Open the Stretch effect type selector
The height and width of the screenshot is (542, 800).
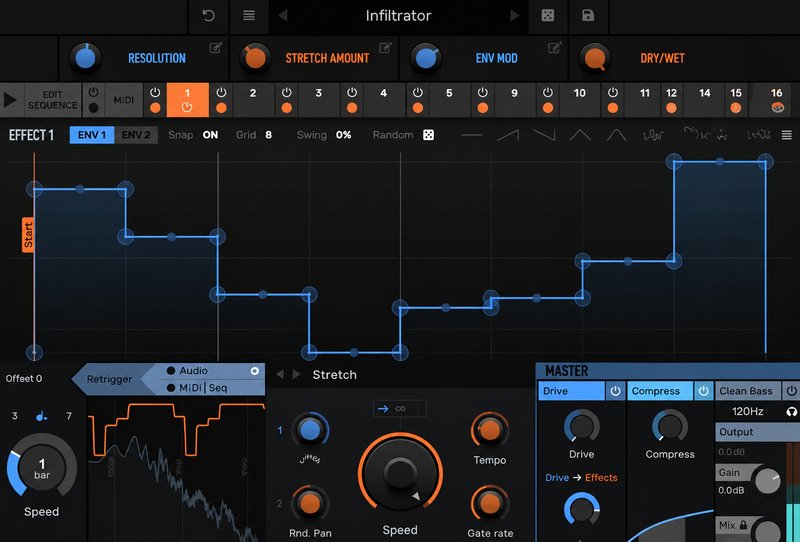(x=335, y=375)
